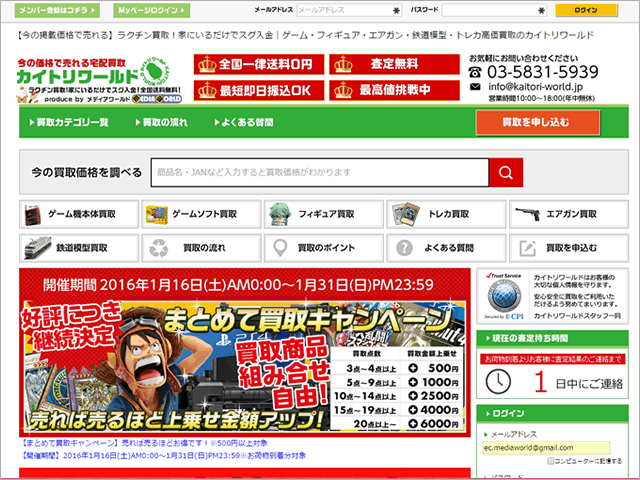Open よくある質問 tile with question icon

coord(446,248)
